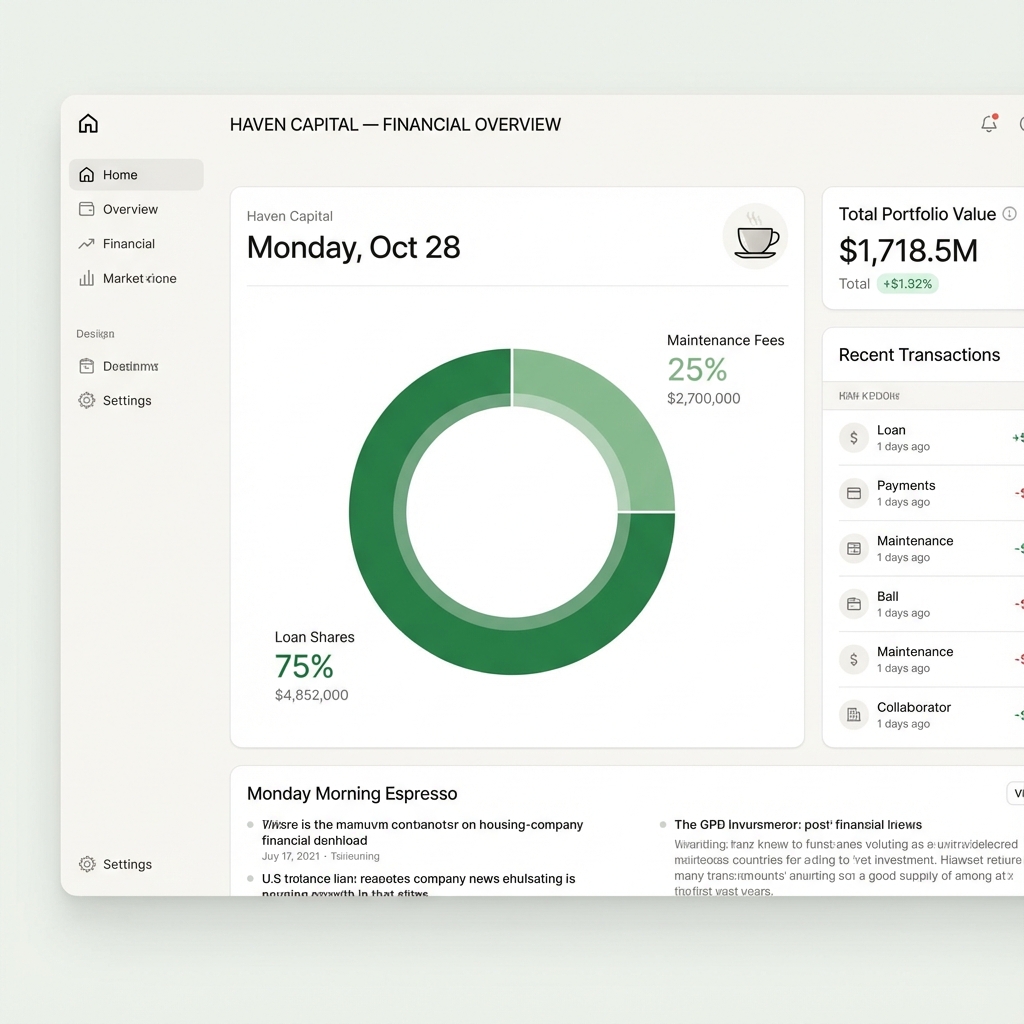Click the Payments transaction card icon
The width and height of the screenshot is (1024, 1024).
coord(853,493)
